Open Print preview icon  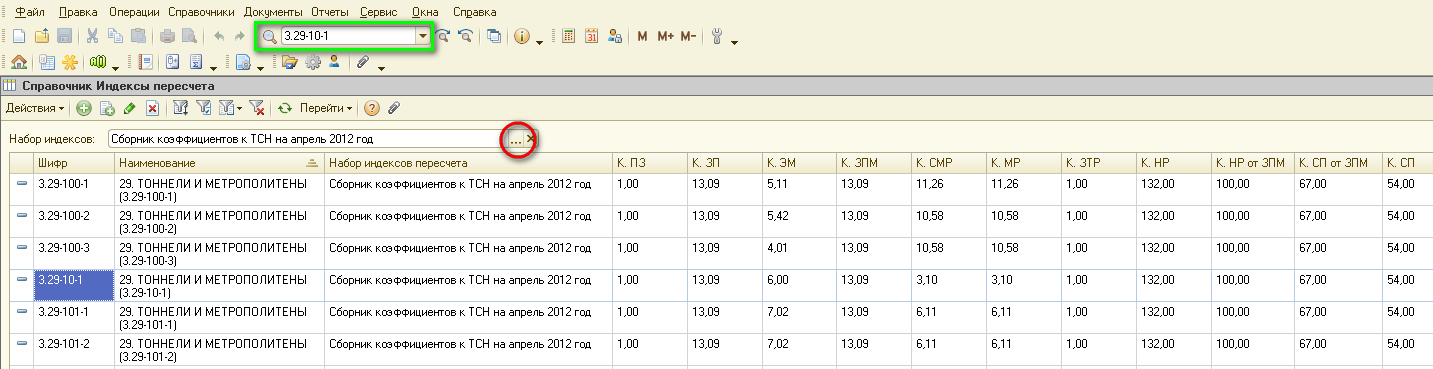188,36
